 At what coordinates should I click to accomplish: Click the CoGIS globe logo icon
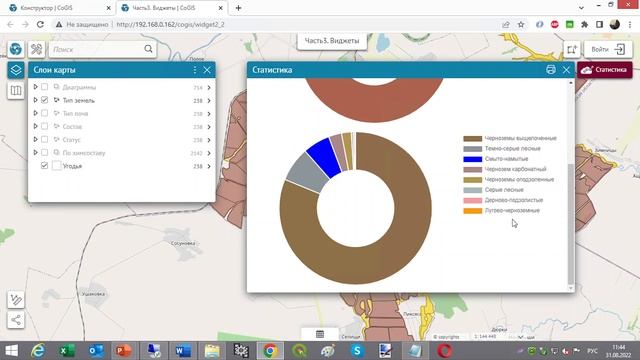point(16,49)
